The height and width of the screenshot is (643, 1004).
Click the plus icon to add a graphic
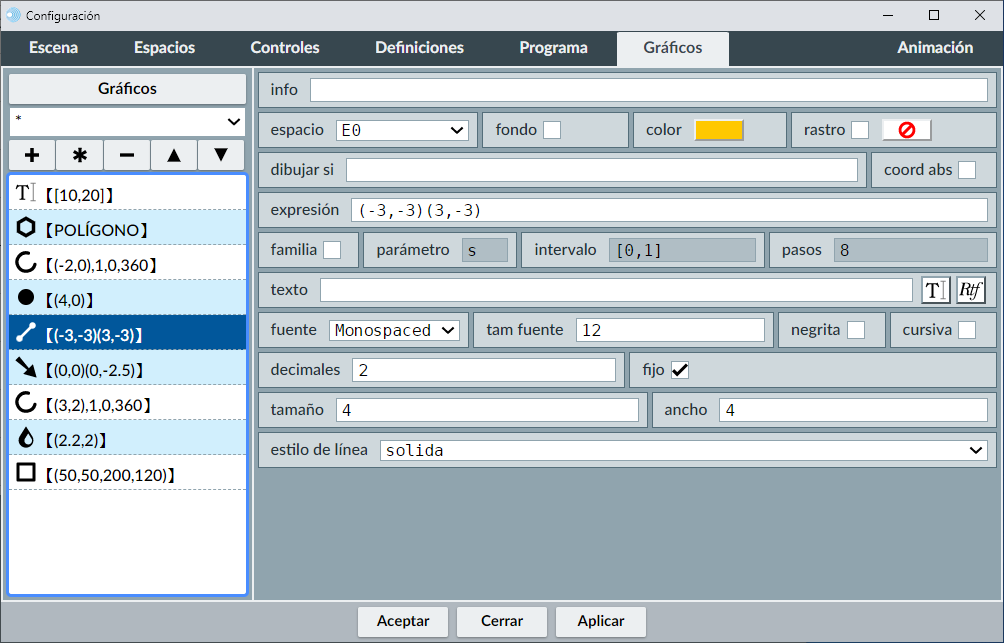(32, 155)
